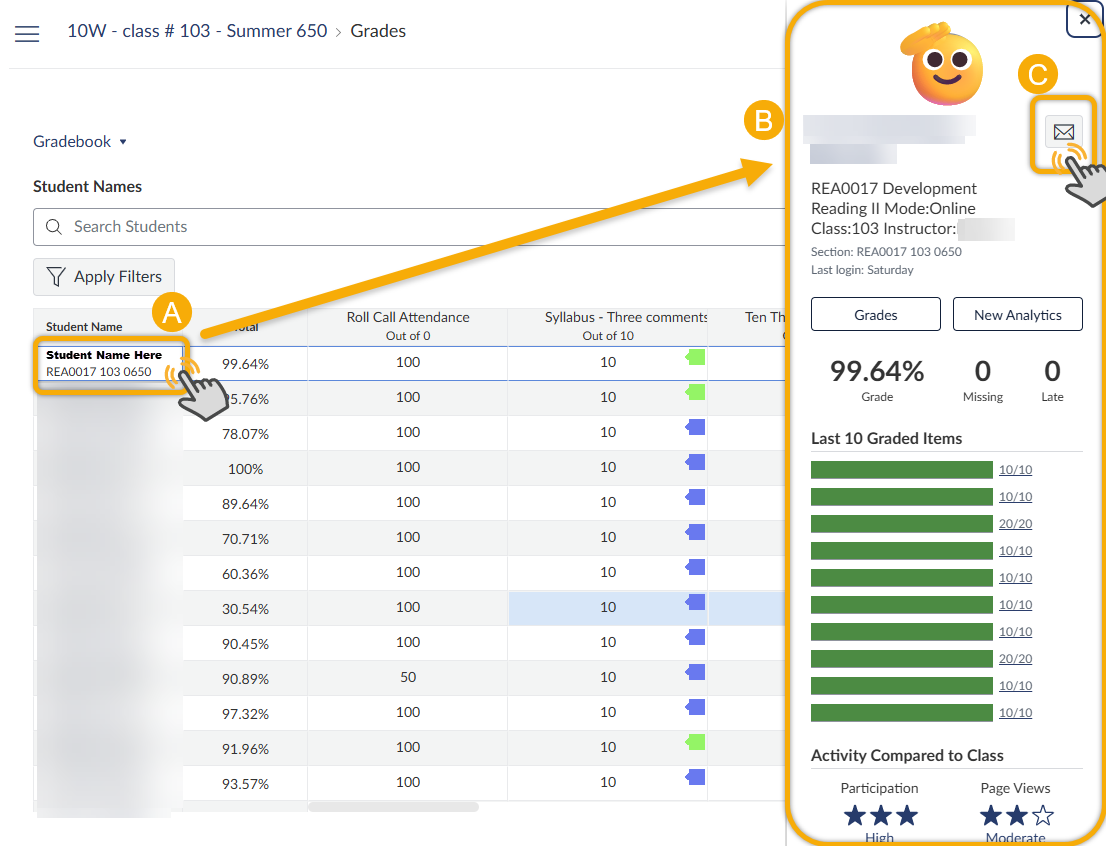Click the Late count value
The width and height of the screenshot is (1106, 846).
[x=1052, y=371]
